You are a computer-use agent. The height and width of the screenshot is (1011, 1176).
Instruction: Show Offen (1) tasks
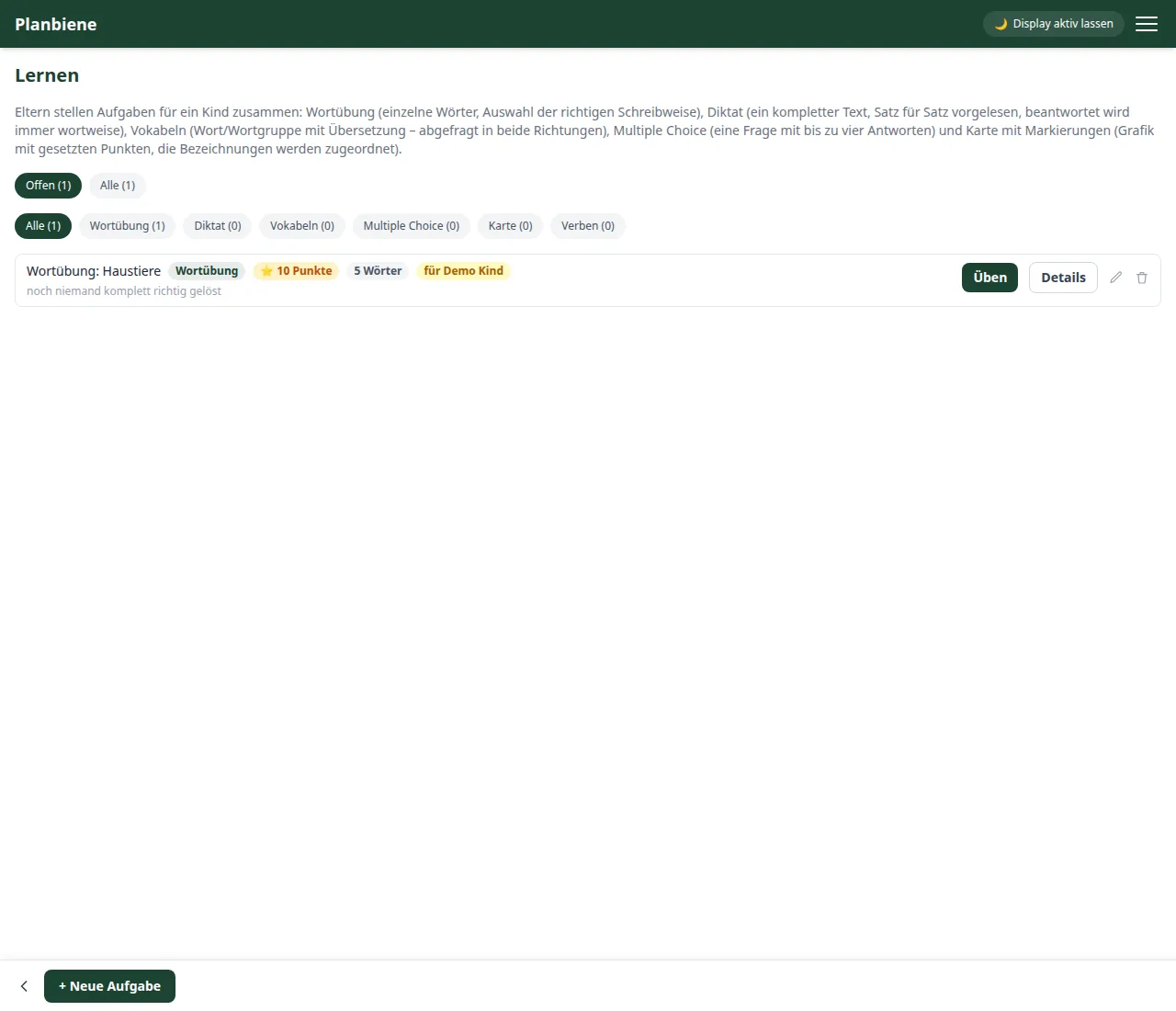(x=49, y=186)
